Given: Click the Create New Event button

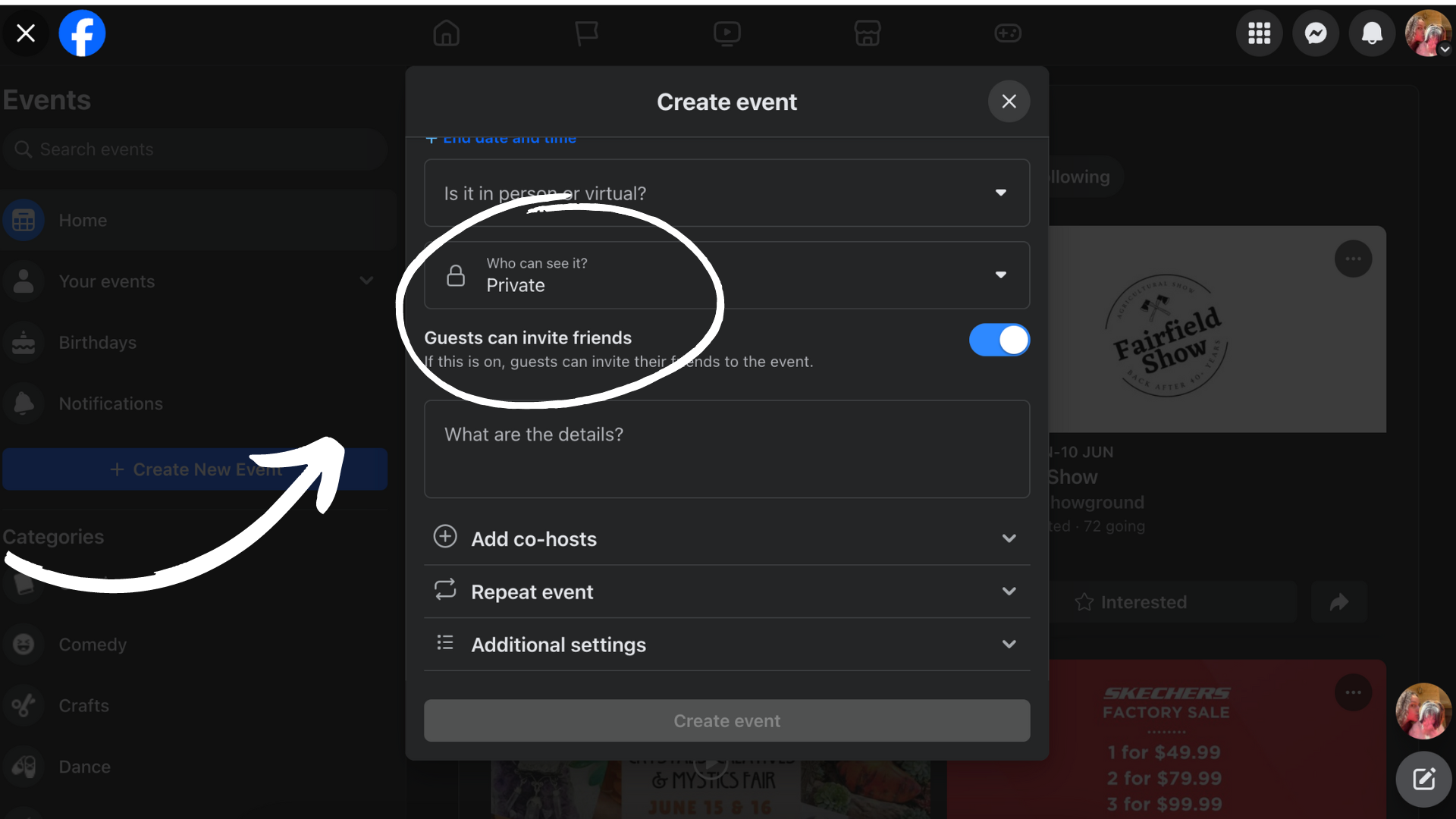Looking at the screenshot, I should tap(195, 469).
